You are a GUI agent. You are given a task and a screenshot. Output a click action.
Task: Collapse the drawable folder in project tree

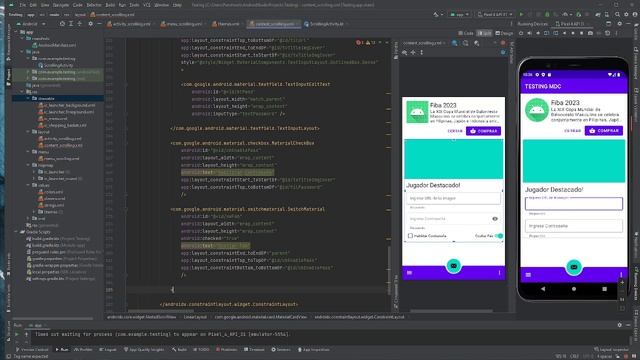point(28,98)
